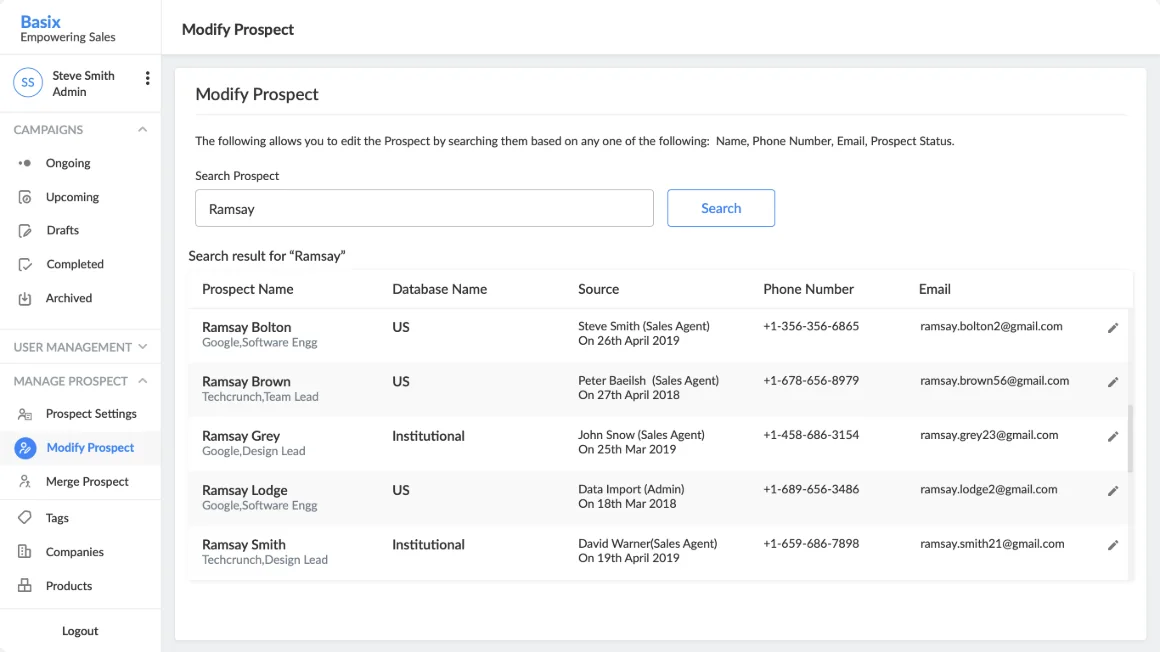Click phone number +1-458-686-3154
This screenshot has height=652, width=1160.
pos(811,435)
